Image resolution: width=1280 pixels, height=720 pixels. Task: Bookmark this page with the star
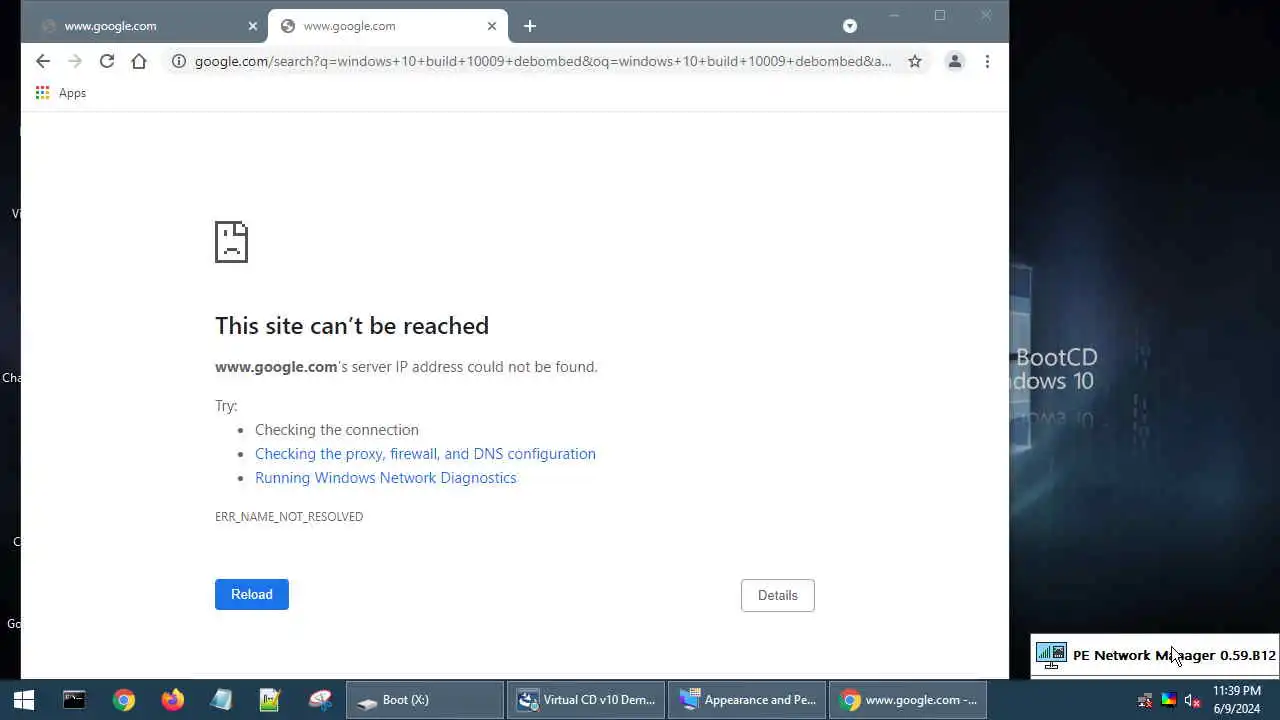click(x=914, y=61)
